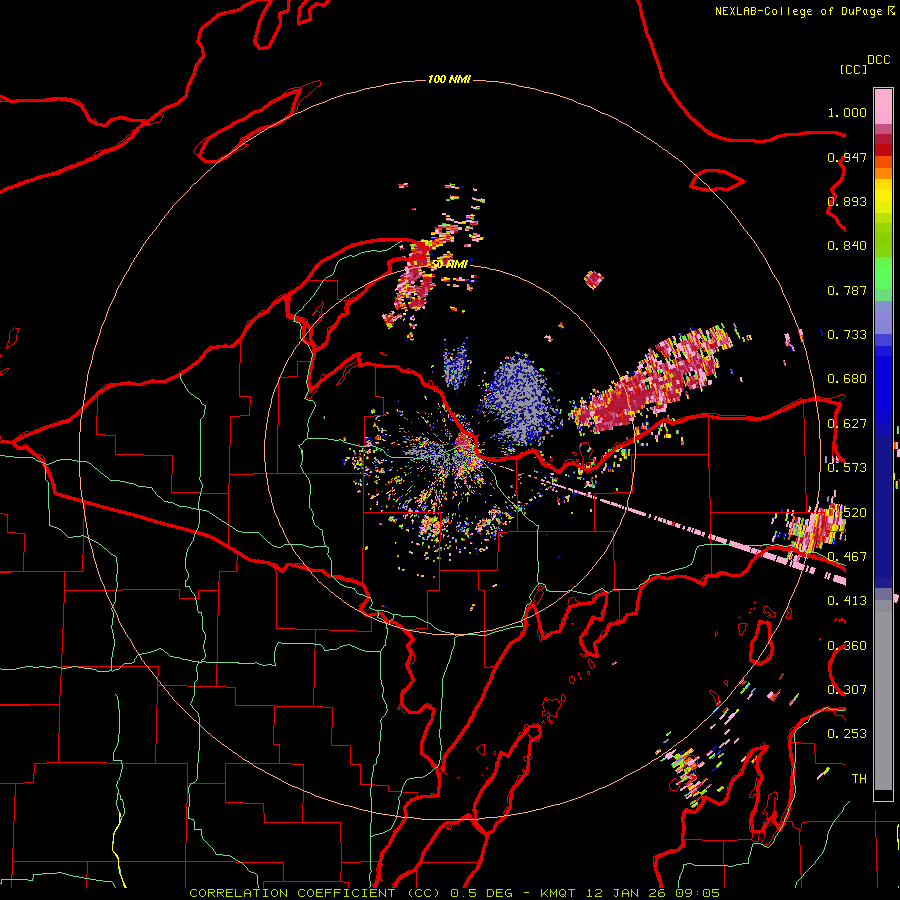Pick the orange segment of the color bar
Screen dimensions: 900x900
click(883, 173)
